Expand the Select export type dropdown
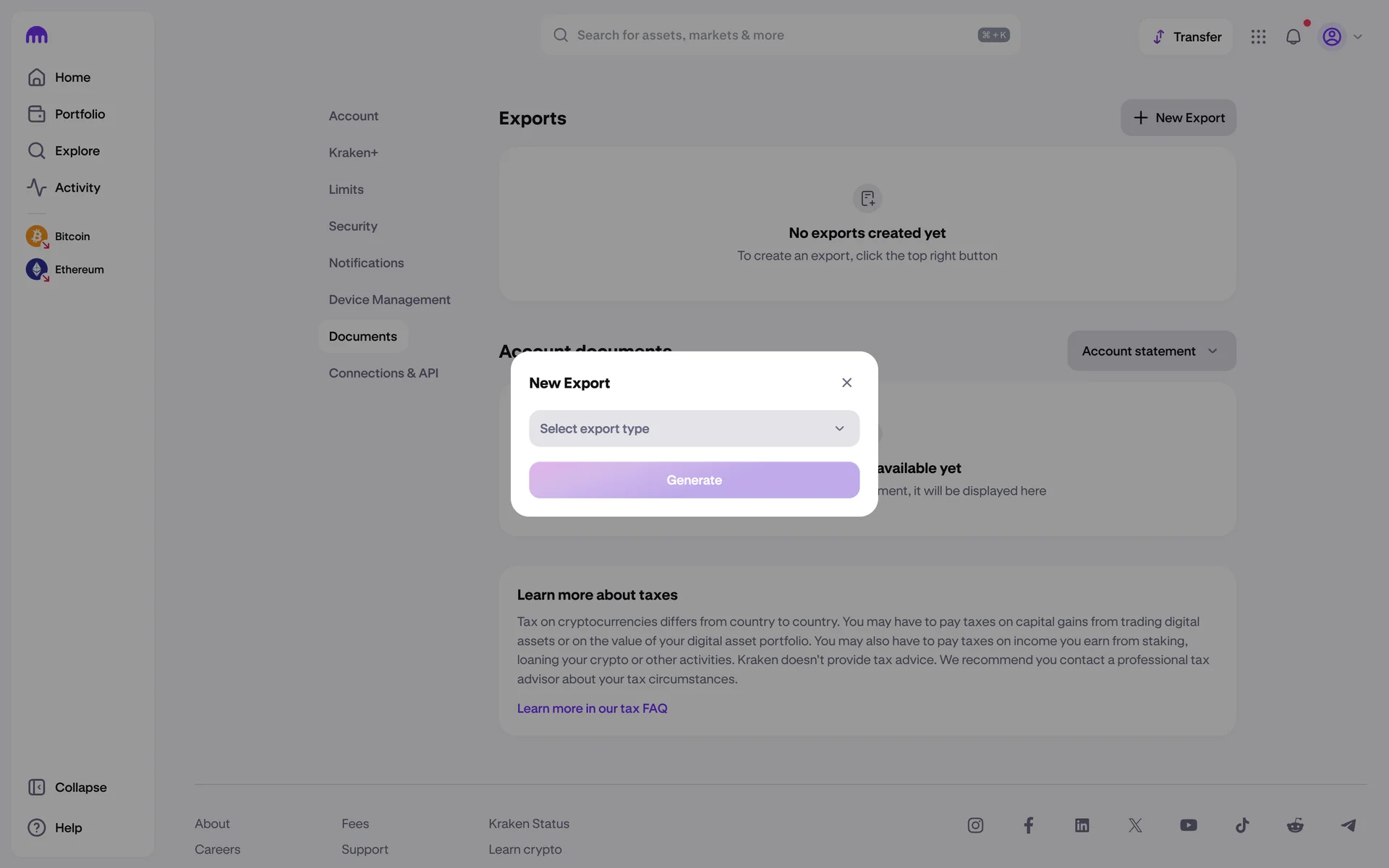The image size is (1389, 868). click(x=694, y=429)
